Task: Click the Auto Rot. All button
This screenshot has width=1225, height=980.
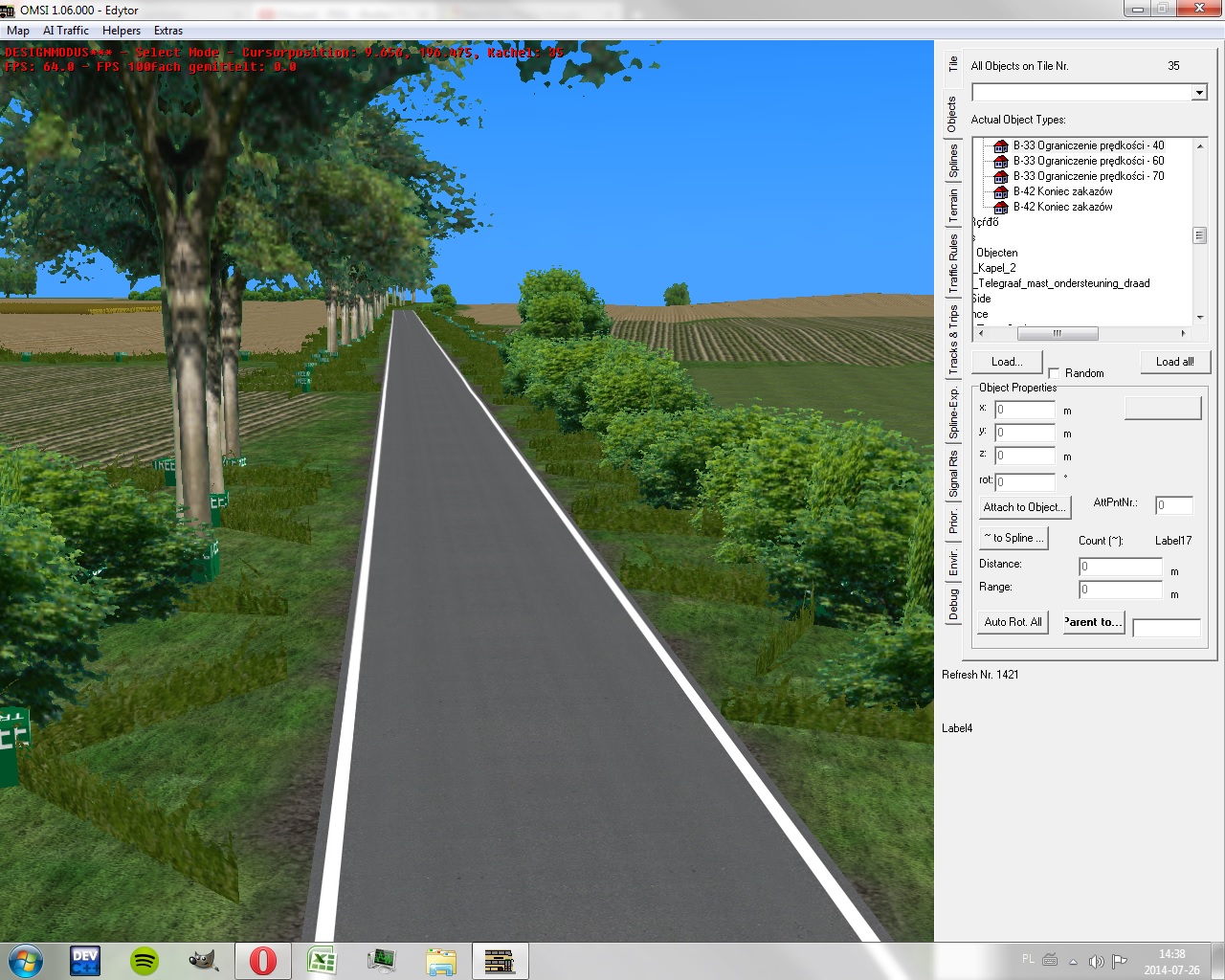Action: click(x=1013, y=622)
